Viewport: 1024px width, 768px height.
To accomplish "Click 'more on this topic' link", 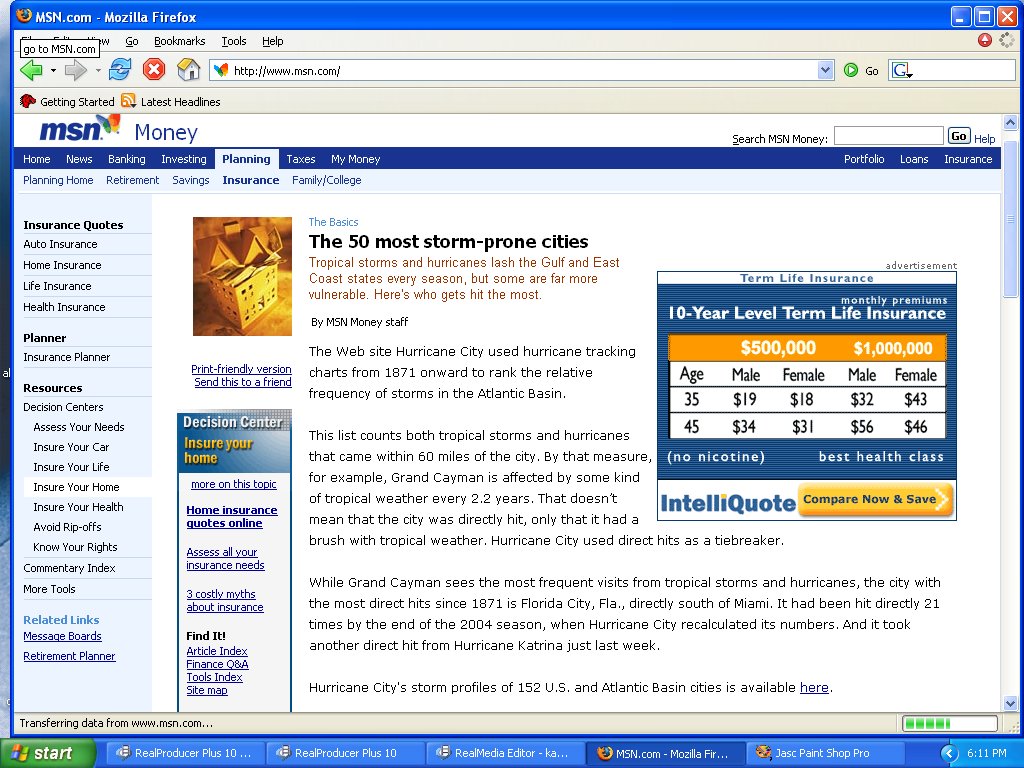I will (234, 484).
